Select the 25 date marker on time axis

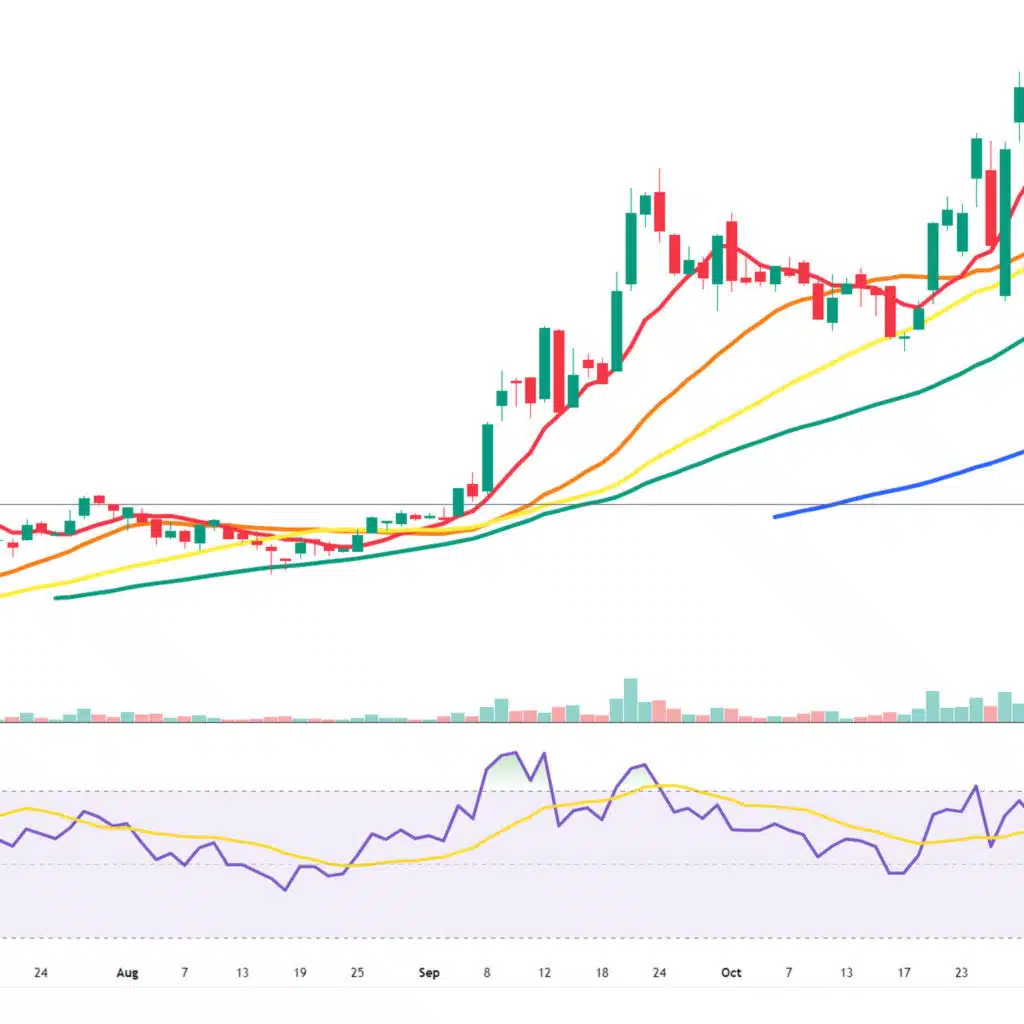click(357, 972)
